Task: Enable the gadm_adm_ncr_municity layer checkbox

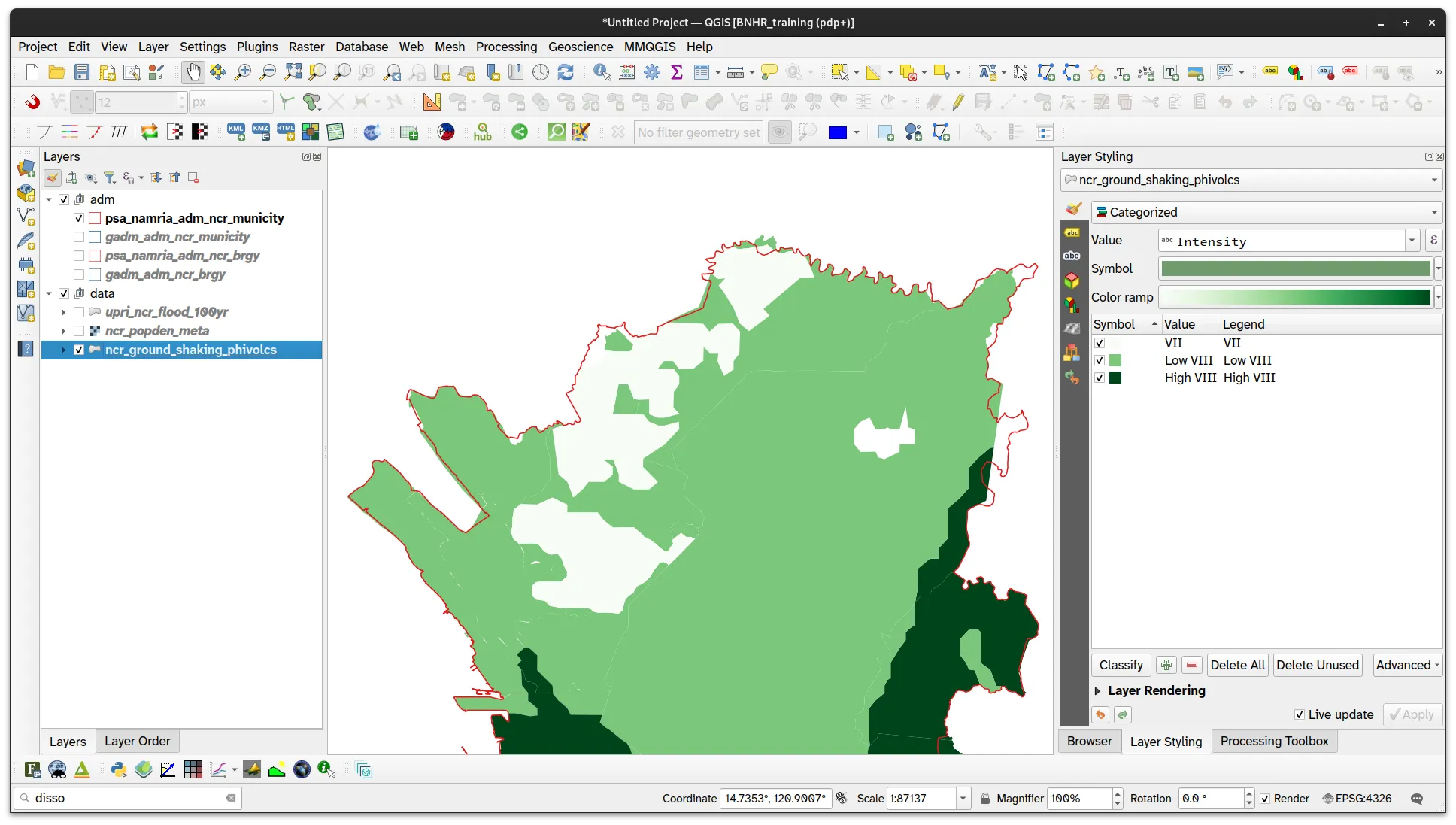Action: point(79,237)
